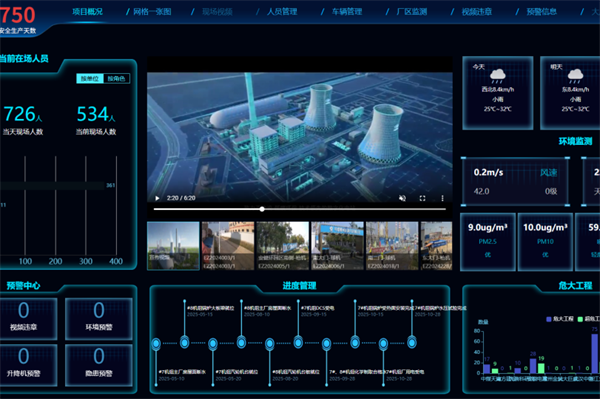Navigate to 车辆管理 in the top bar
This screenshot has width=600, height=399.
pyautogui.click(x=347, y=11)
